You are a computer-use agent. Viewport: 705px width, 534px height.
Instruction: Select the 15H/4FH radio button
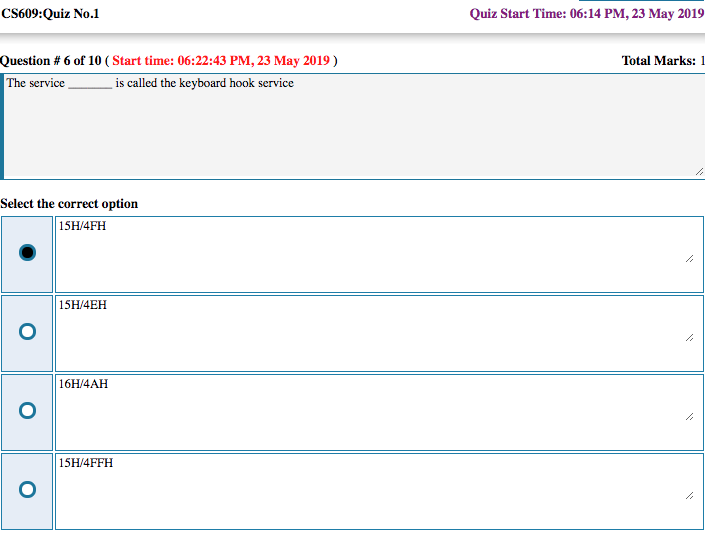27,253
